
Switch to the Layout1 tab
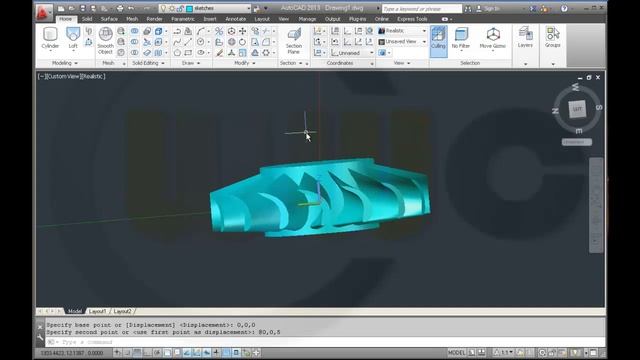pos(98,311)
